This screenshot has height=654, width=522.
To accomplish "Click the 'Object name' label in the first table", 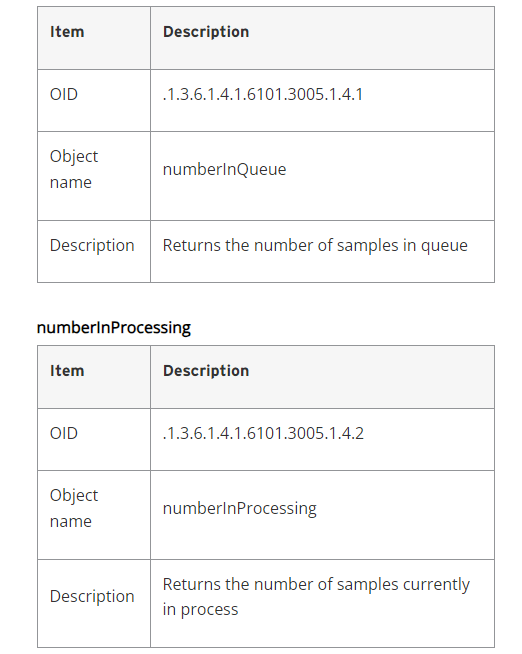I will (x=74, y=169).
